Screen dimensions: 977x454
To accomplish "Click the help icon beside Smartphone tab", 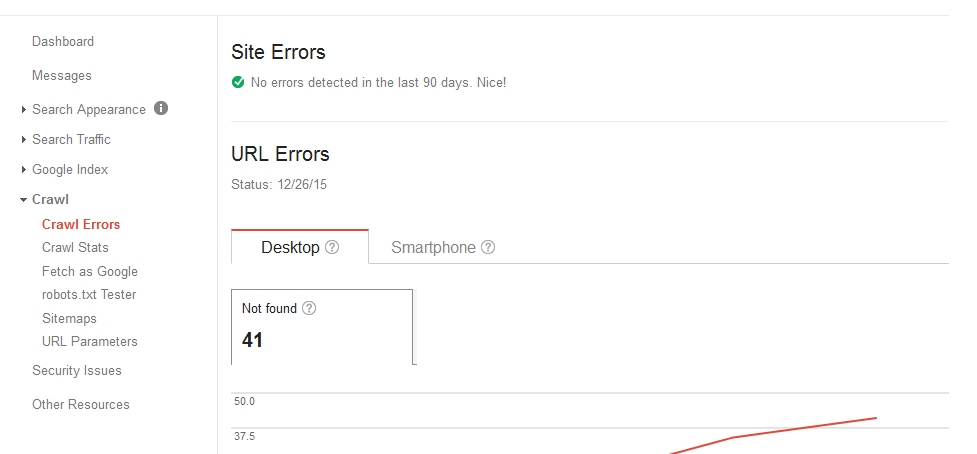I will point(488,247).
